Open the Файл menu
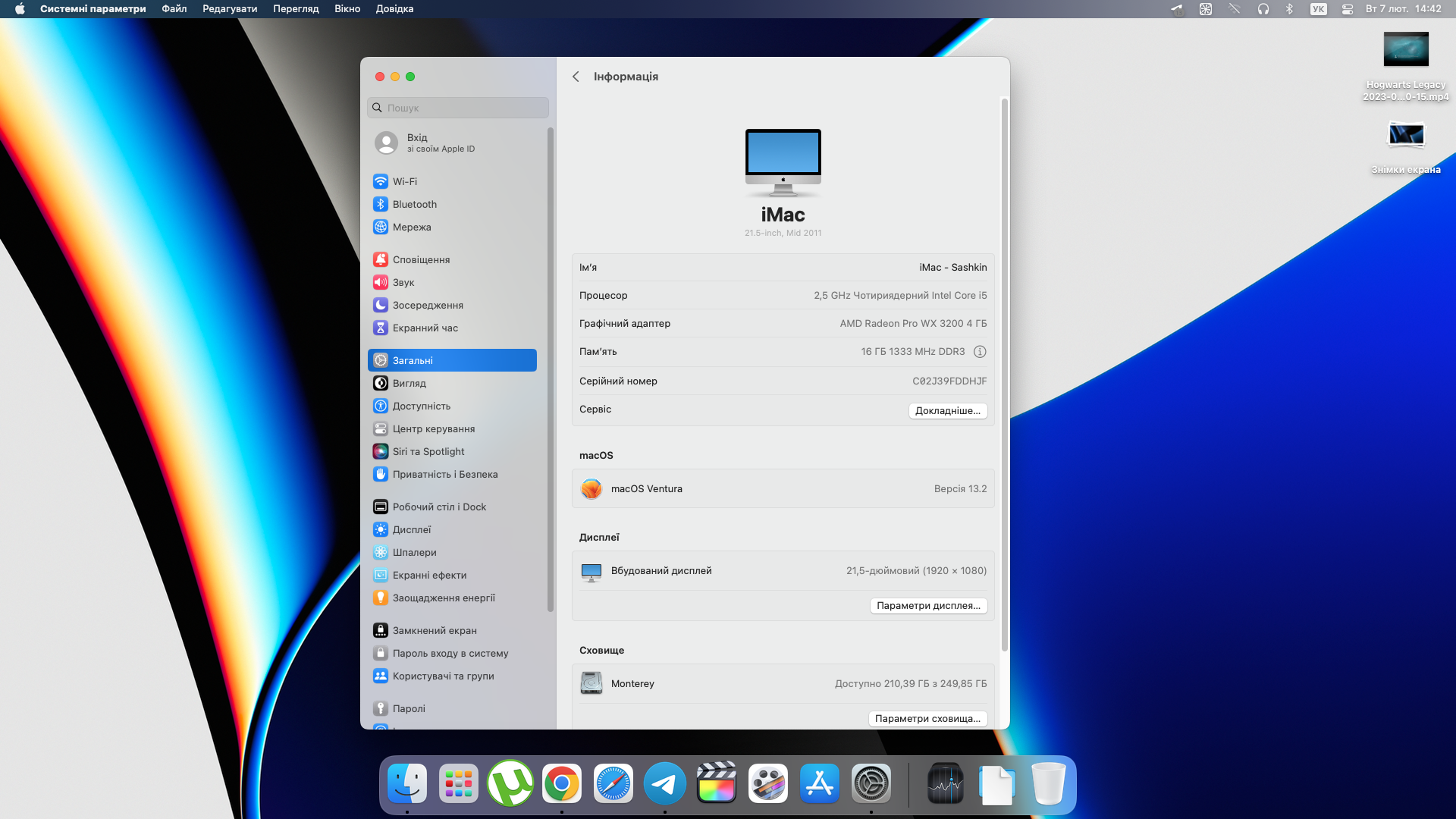This screenshot has width=1456, height=819. [x=174, y=9]
